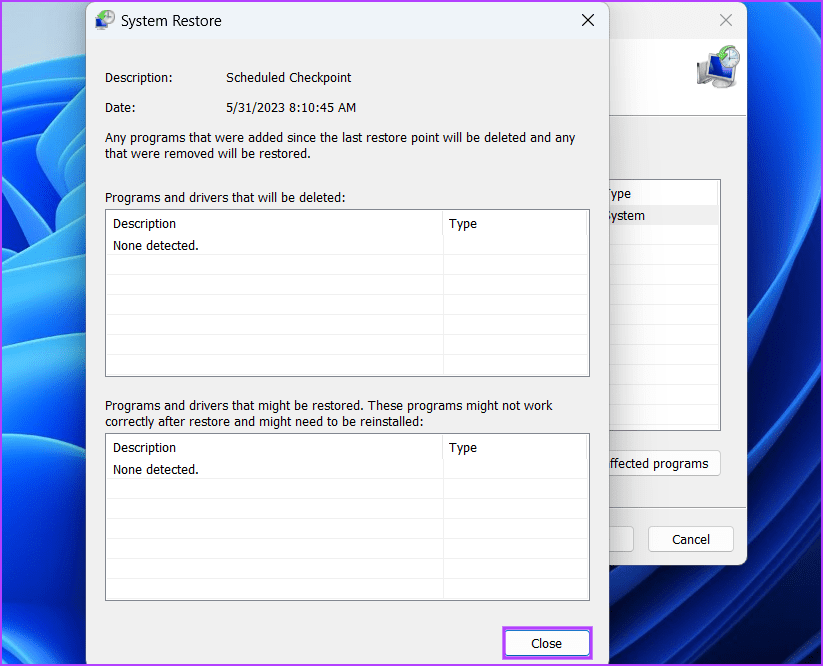Select the Type column header in deleted programs list
The image size is (823, 666).
463,223
